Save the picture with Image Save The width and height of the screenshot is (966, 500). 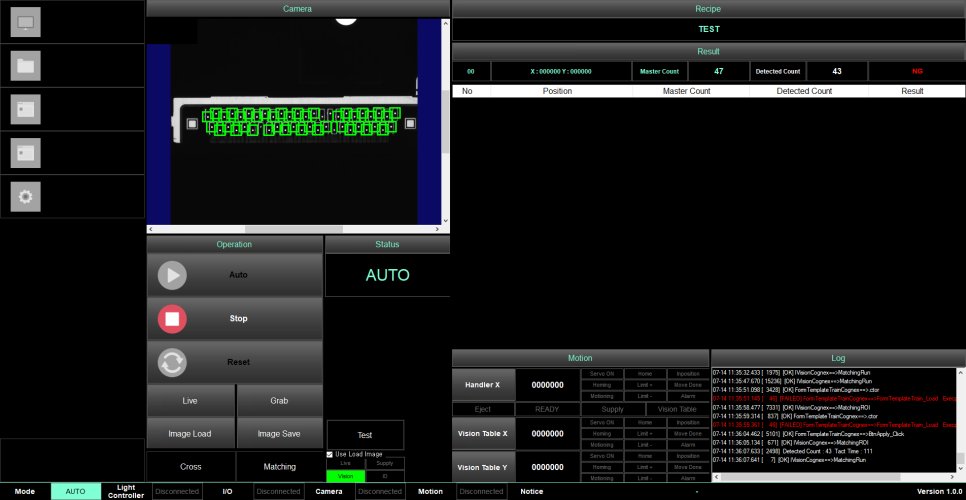coord(279,433)
